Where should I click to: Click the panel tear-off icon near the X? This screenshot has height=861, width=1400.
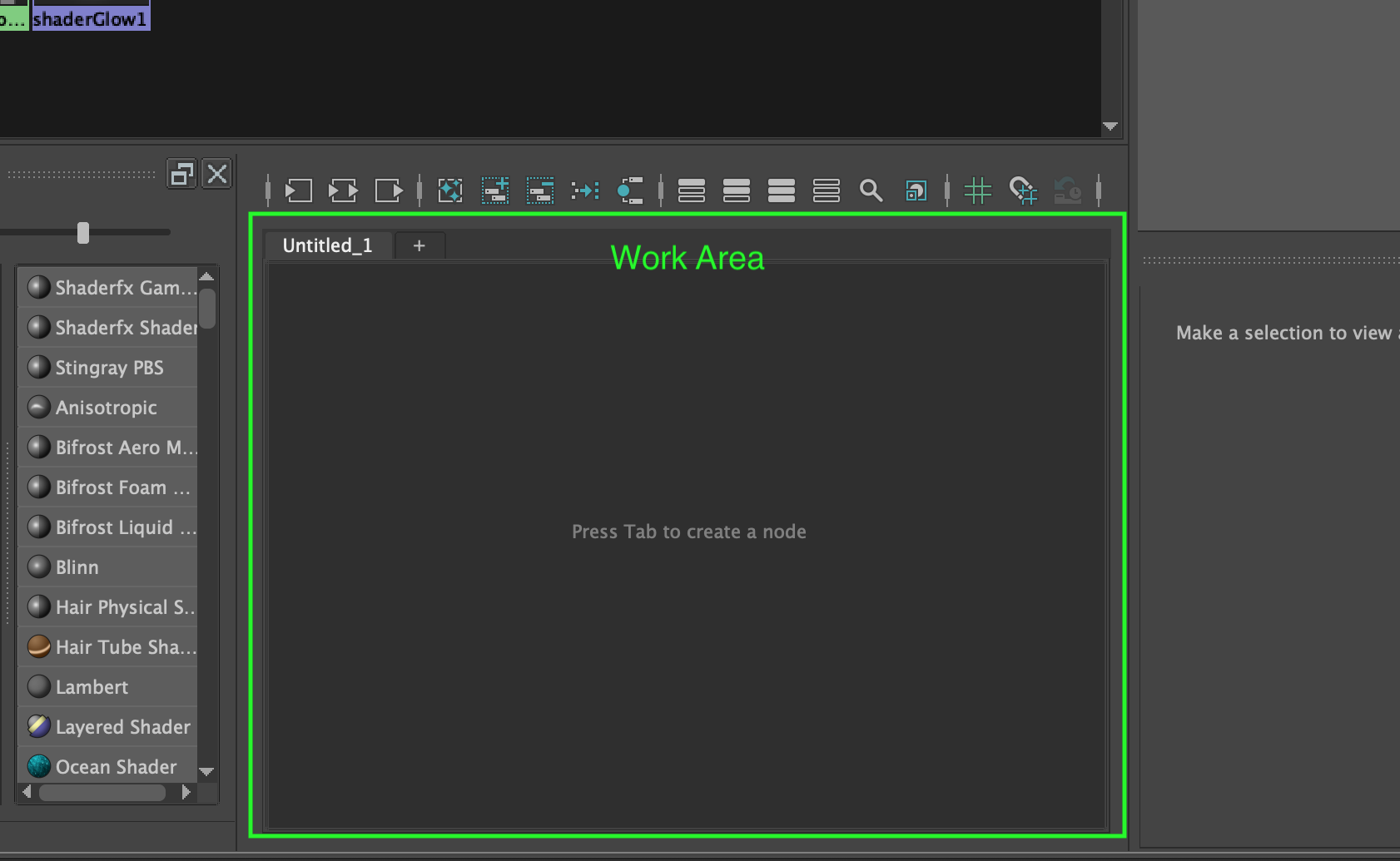[x=181, y=174]
